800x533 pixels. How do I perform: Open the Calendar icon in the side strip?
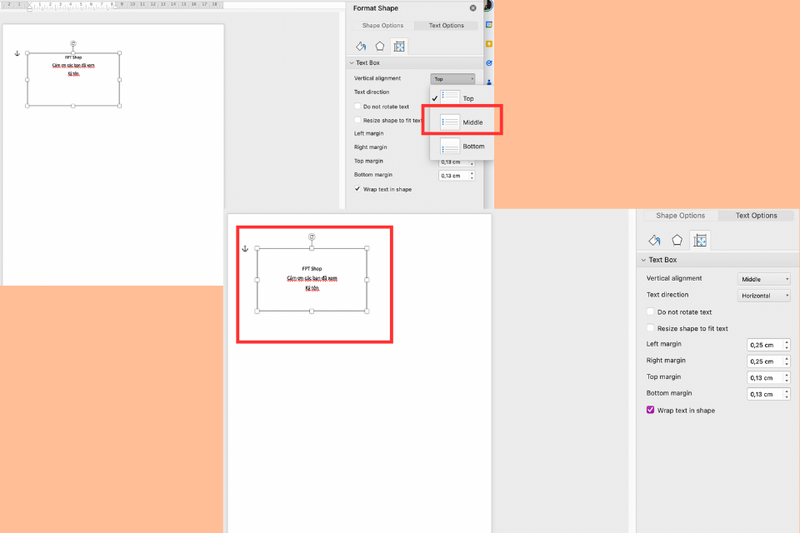(x=489, y=24)
